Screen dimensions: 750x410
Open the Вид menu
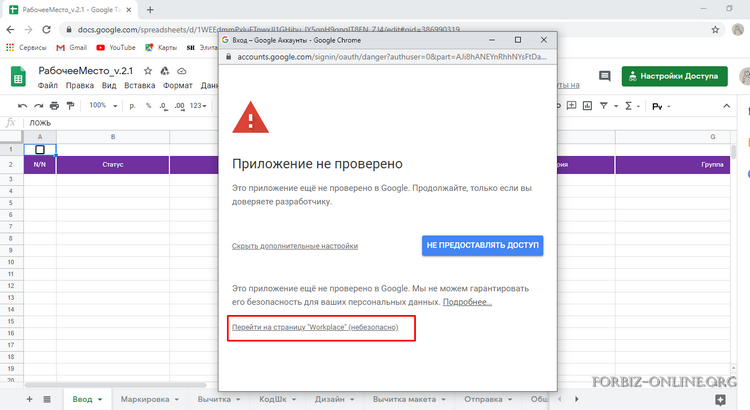point(109,86)
